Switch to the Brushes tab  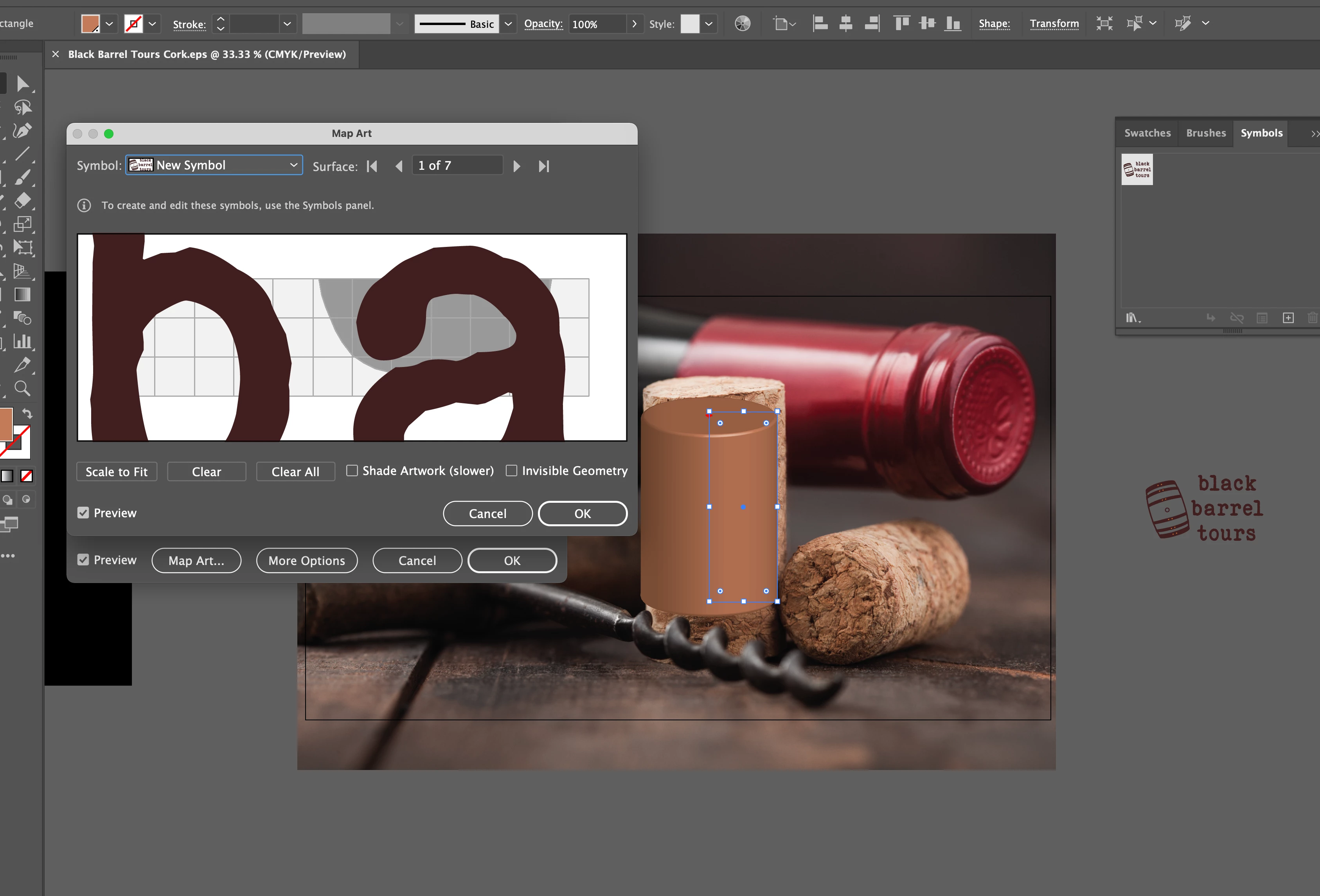click(1205, 133)
